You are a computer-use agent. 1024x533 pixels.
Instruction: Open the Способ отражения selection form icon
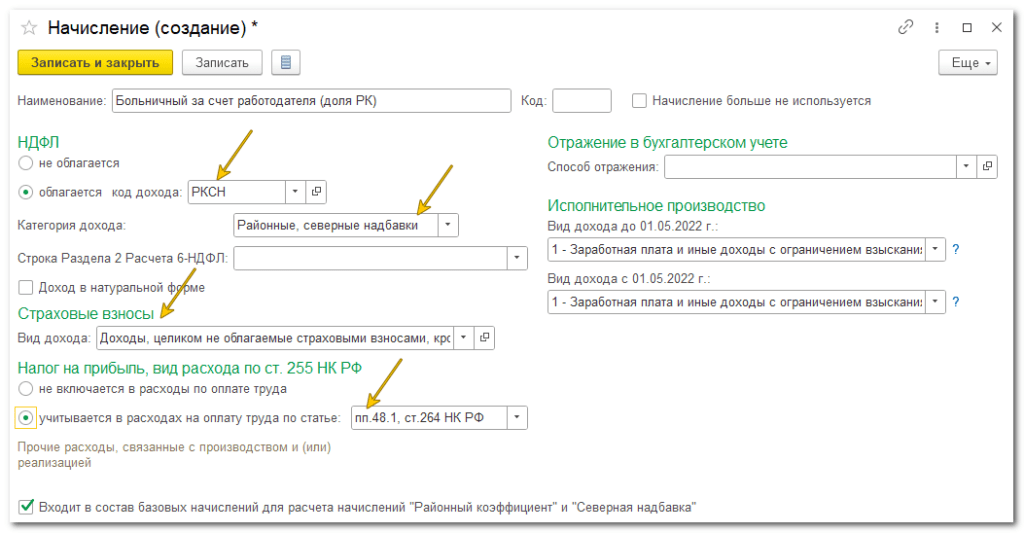987,167
